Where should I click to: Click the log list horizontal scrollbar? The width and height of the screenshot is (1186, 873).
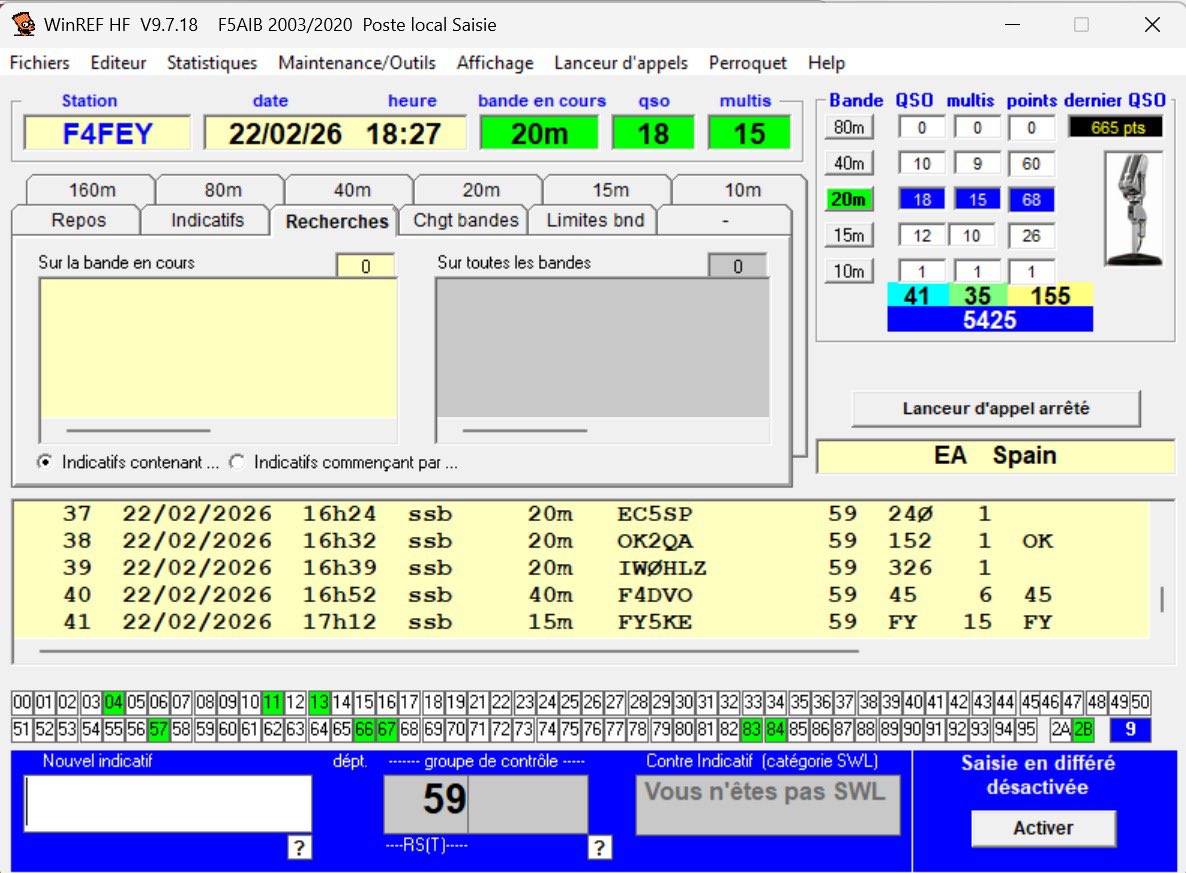(449, 651)
